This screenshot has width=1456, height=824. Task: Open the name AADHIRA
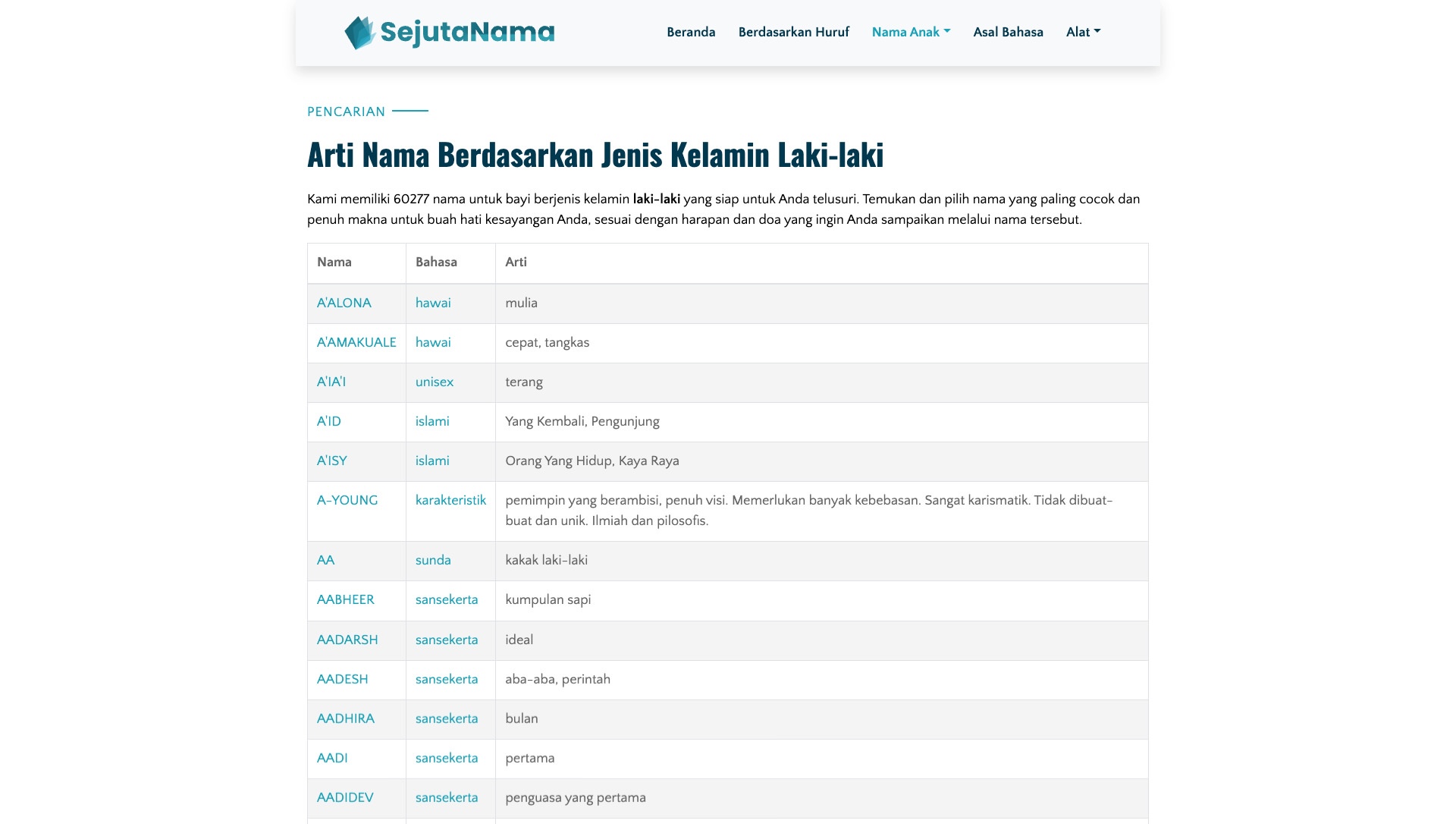[346, 719]
